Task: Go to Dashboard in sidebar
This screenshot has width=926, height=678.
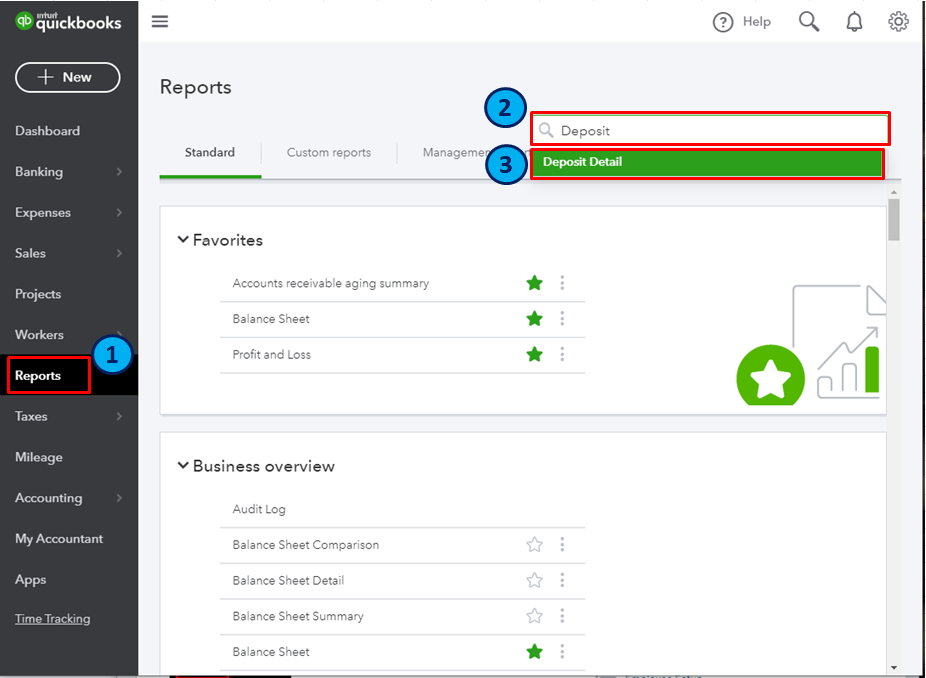Action: (x=47, y=131)
